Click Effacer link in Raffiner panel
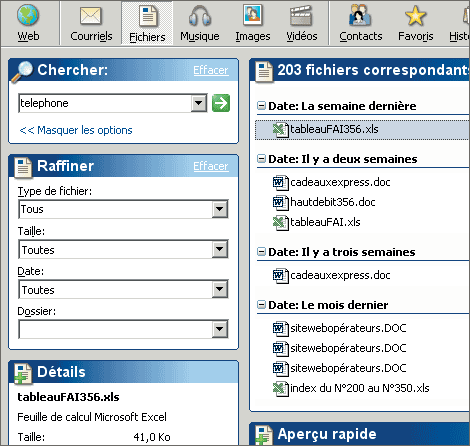470x446 pixels. (211, 166)
